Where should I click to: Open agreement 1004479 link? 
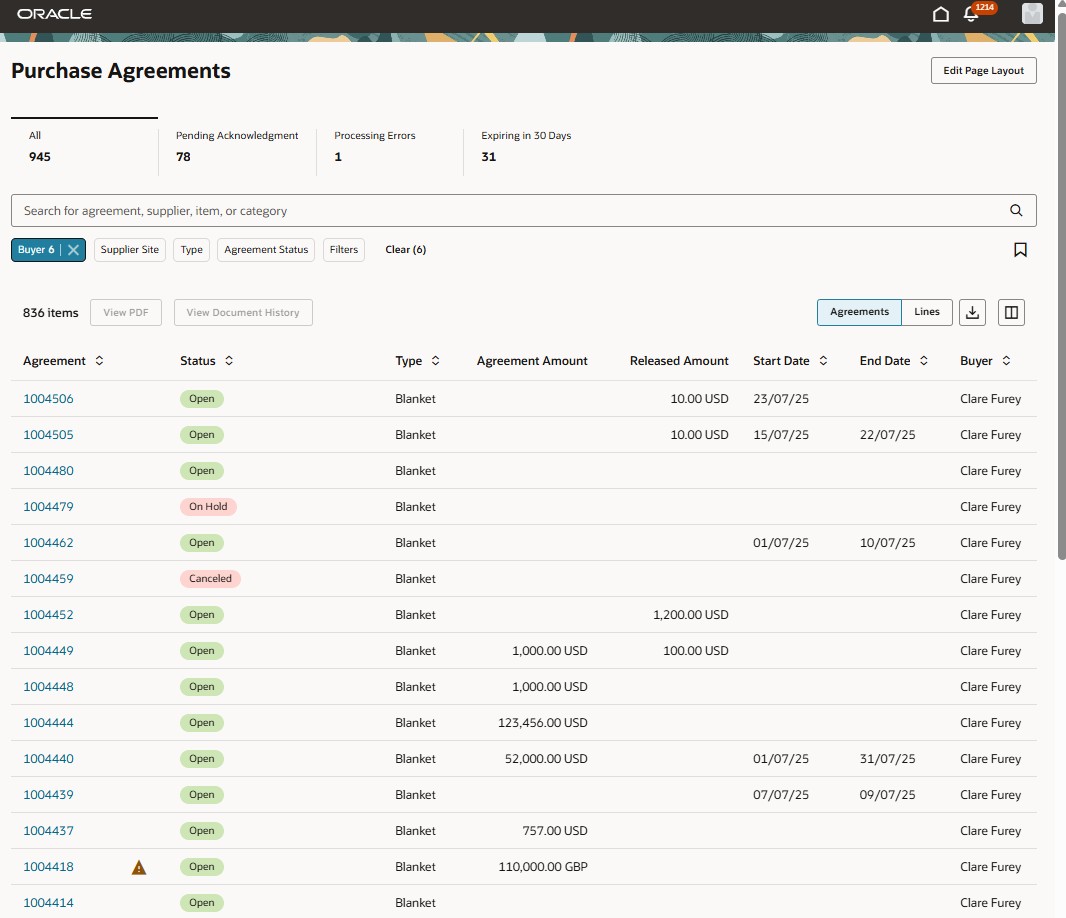[x=48, y=507]
